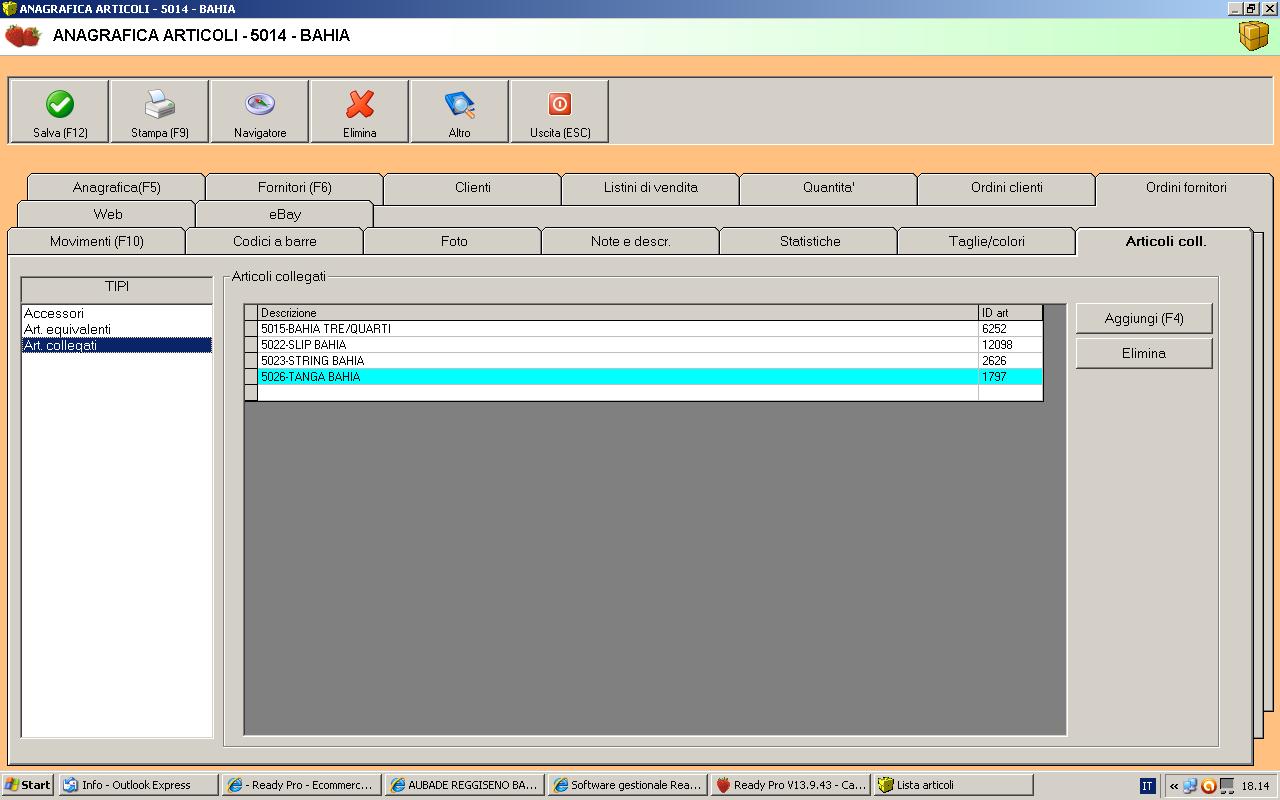1280x800 pixels.
Task: Click row selector for 5022-SLIP BAHIA
Action: click(x=251, y=345)
